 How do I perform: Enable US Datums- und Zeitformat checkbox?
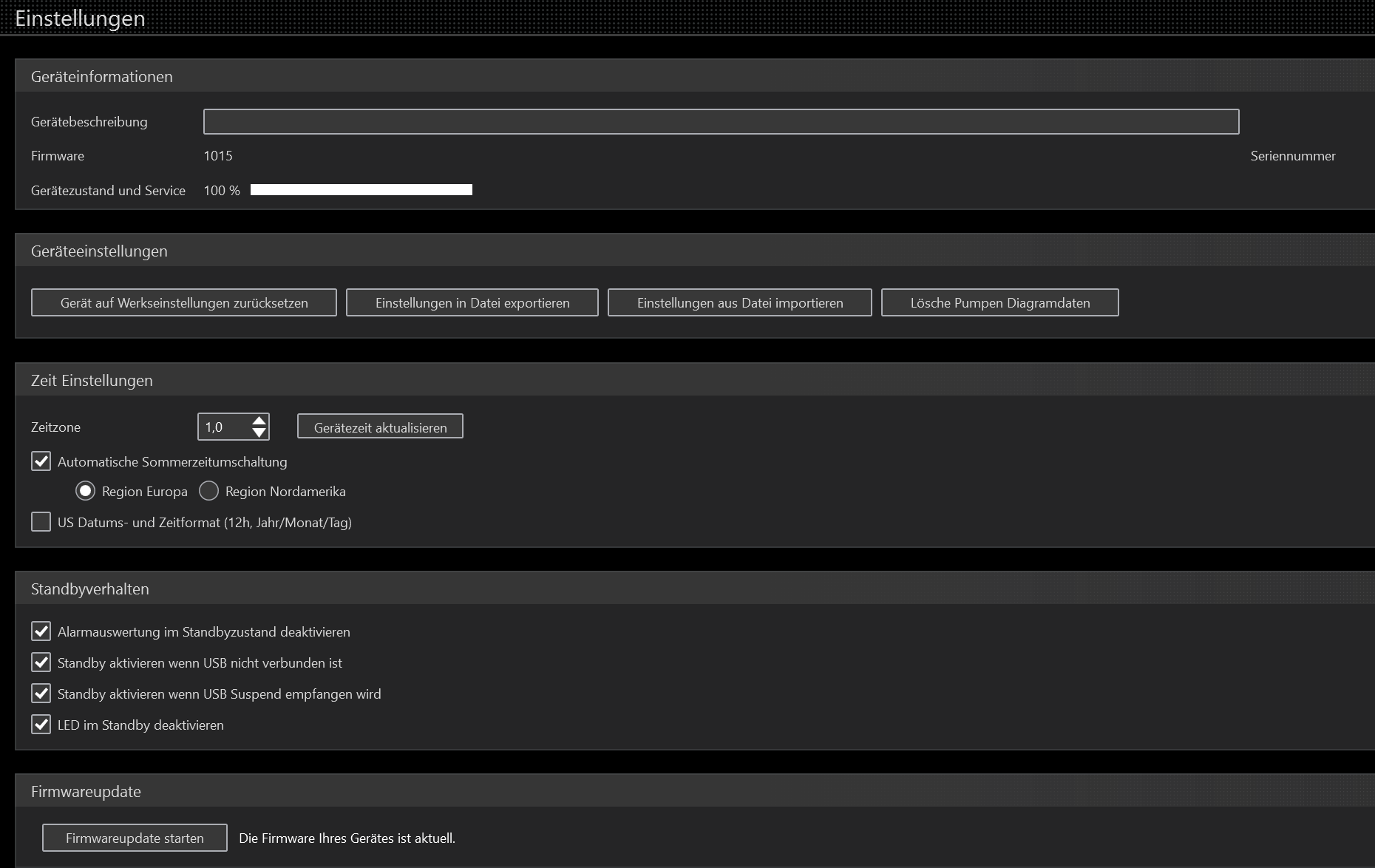click(x=41, y=522)
